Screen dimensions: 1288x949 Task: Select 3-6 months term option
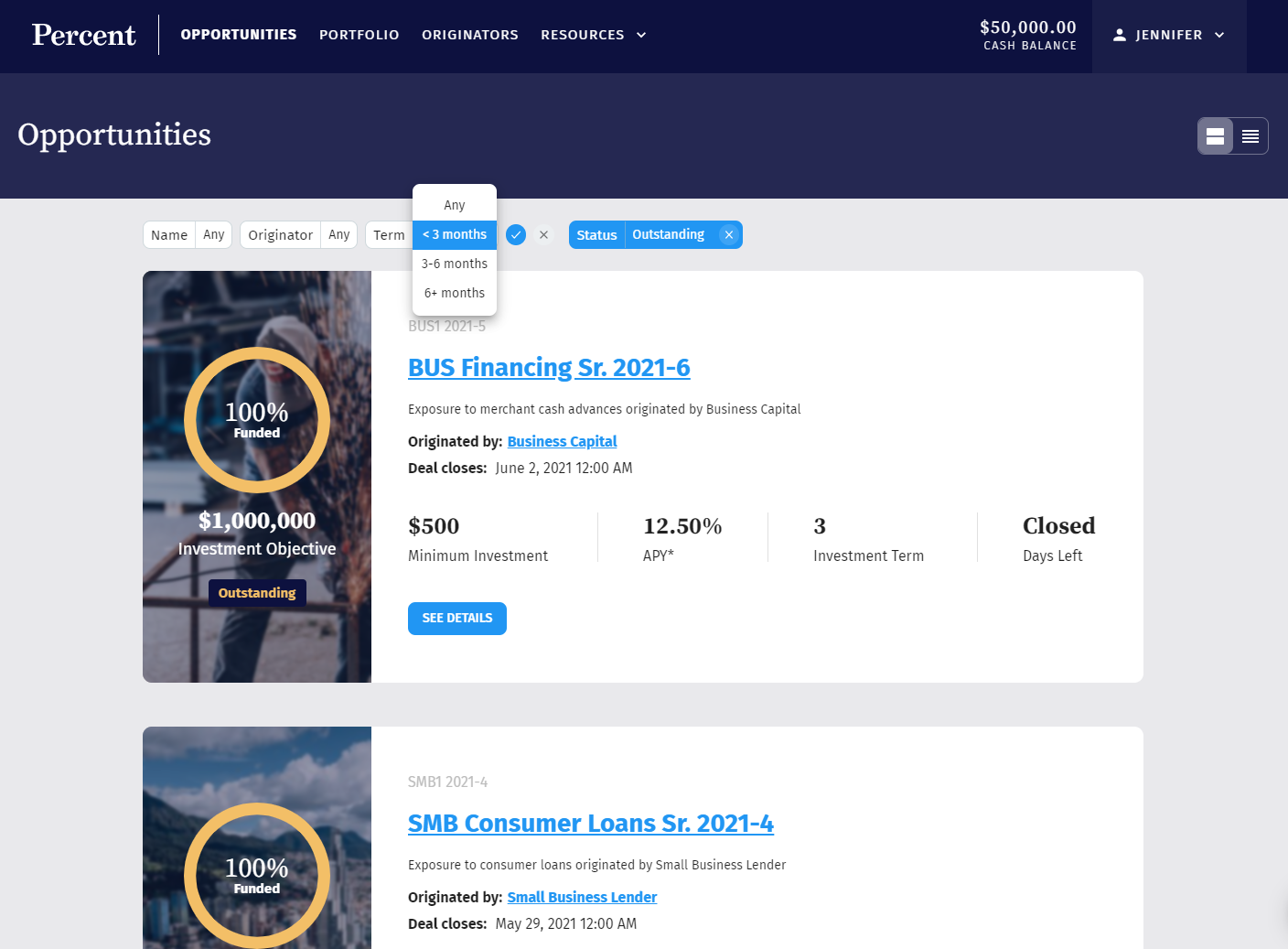click(455, 264)
